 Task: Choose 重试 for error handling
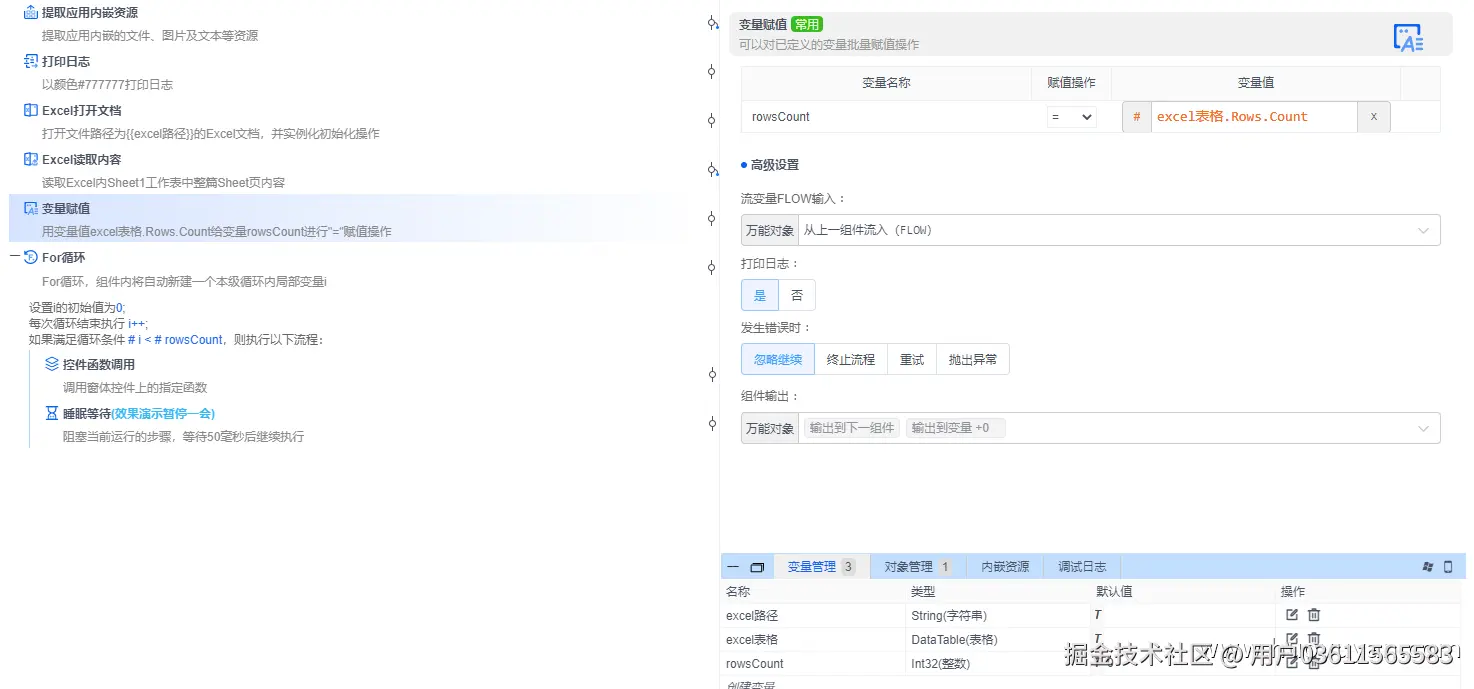click(912, 360)
